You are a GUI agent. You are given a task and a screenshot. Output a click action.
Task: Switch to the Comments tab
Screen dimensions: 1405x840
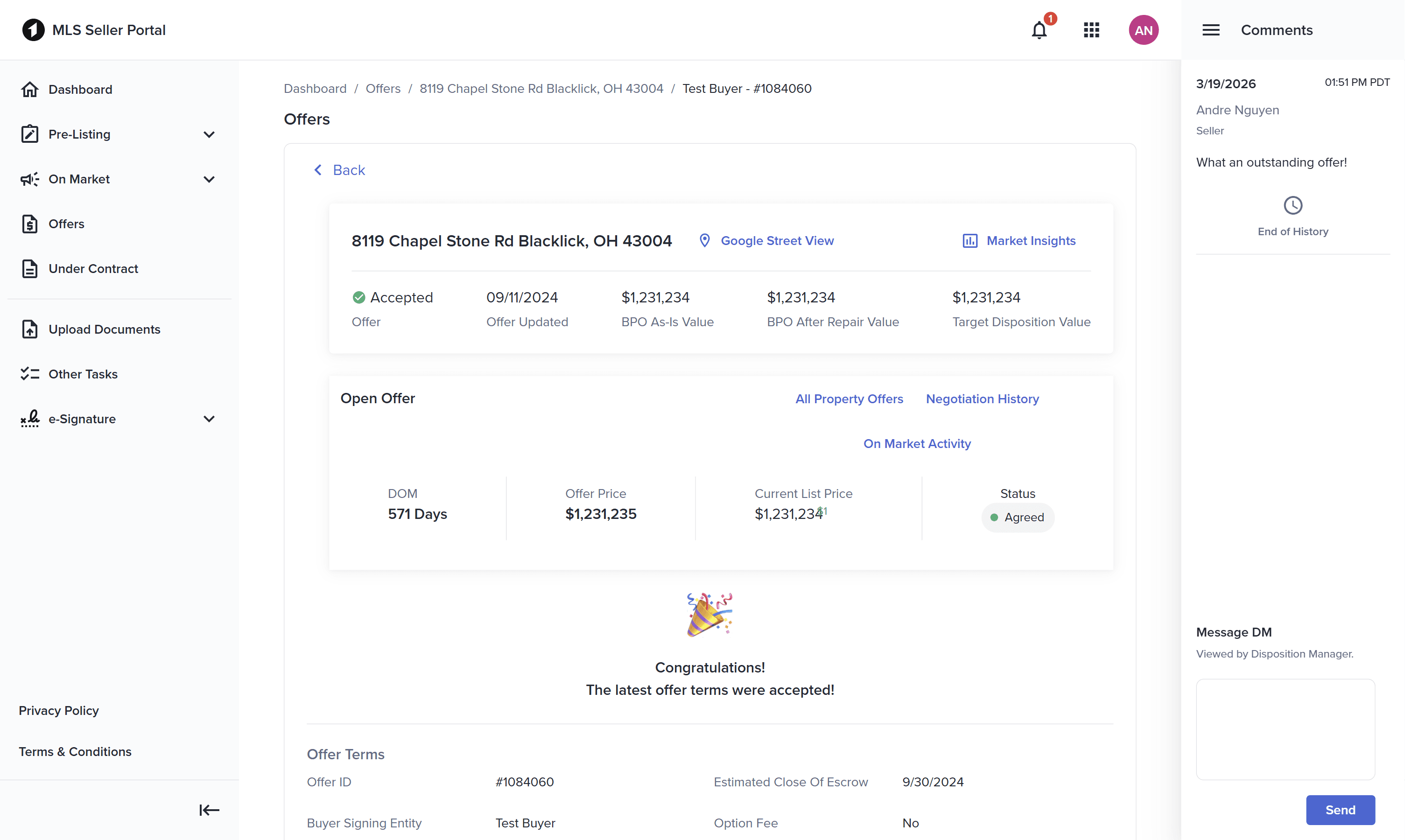click(x=1277, y=30)
